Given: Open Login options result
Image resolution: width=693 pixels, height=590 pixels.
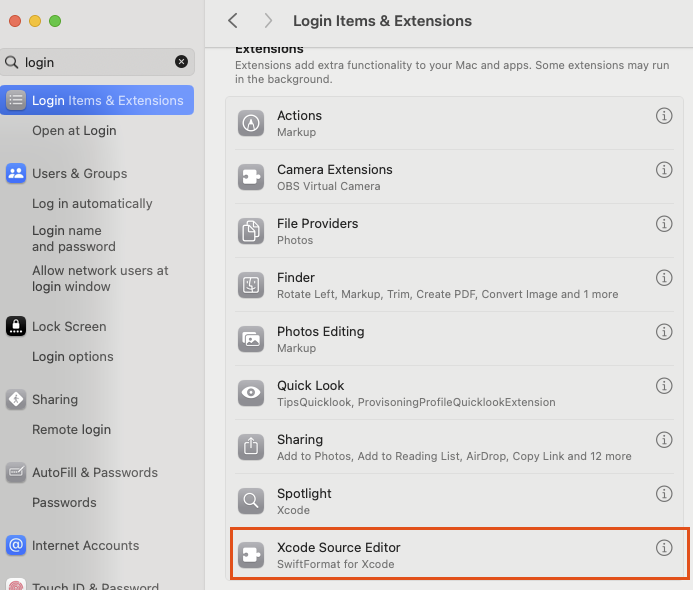Looking at the screenshot, I should click(73, 357).
